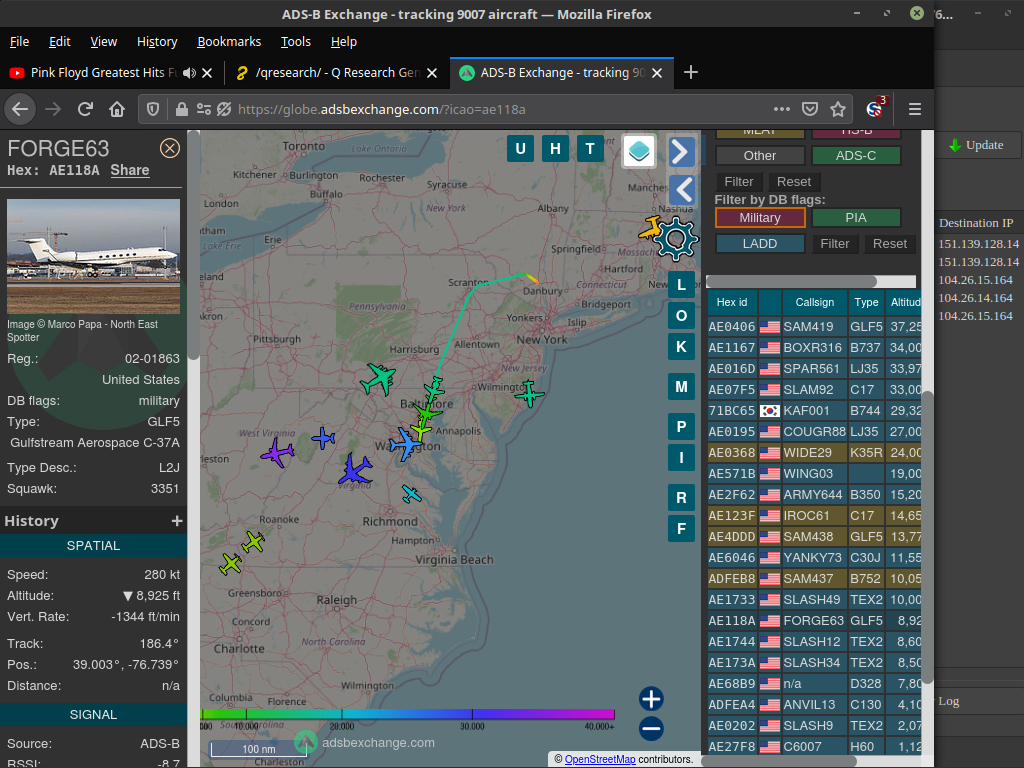Click the Reset button next to LADD
Image resolution: width=1024 pixels, height=768 pixels.
click(x=890, y=244)
